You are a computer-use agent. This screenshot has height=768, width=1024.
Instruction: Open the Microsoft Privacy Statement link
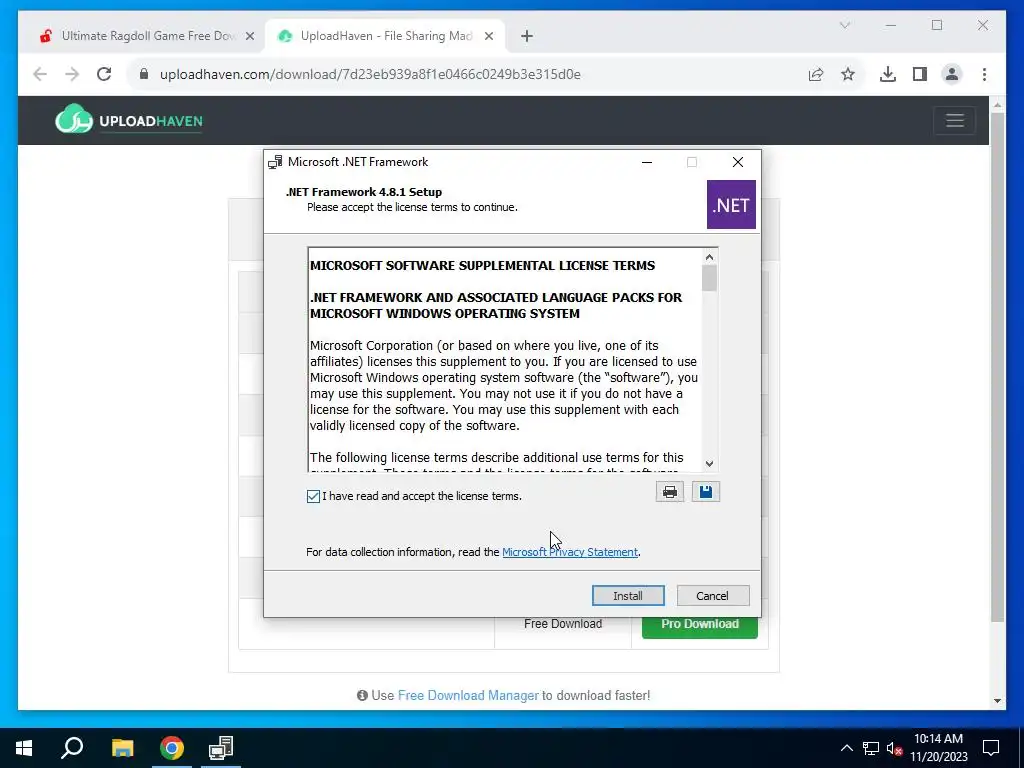point(569,552)
